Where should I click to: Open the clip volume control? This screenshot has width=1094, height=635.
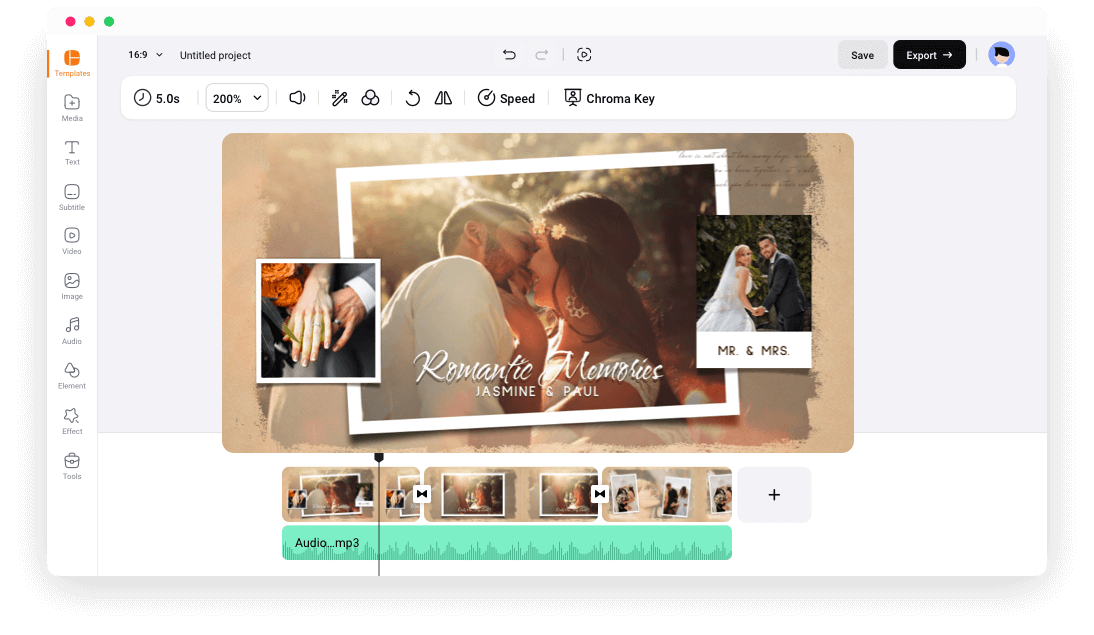tap(297, 97)
